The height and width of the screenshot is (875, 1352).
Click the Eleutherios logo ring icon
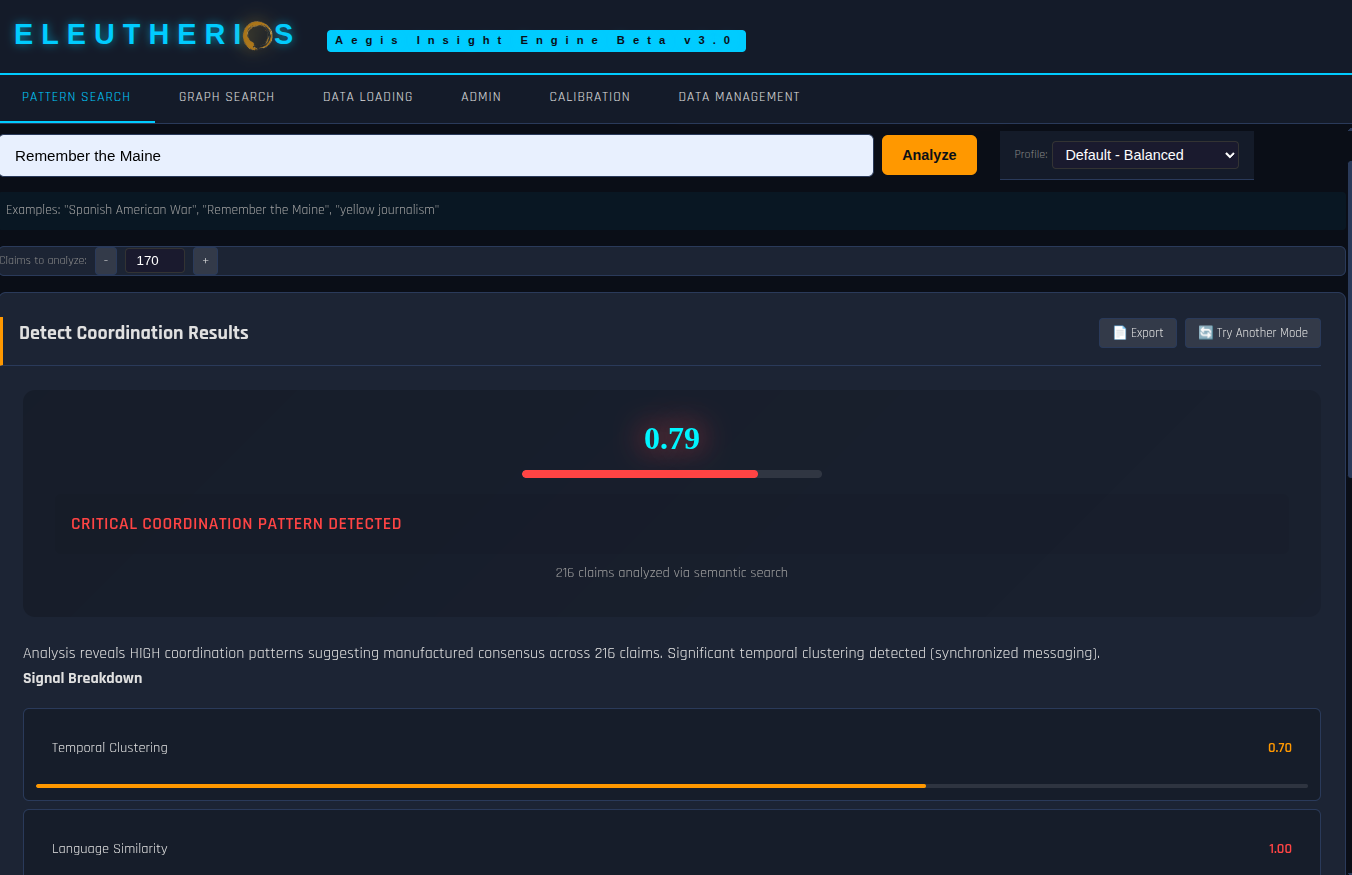click(259, 37)
